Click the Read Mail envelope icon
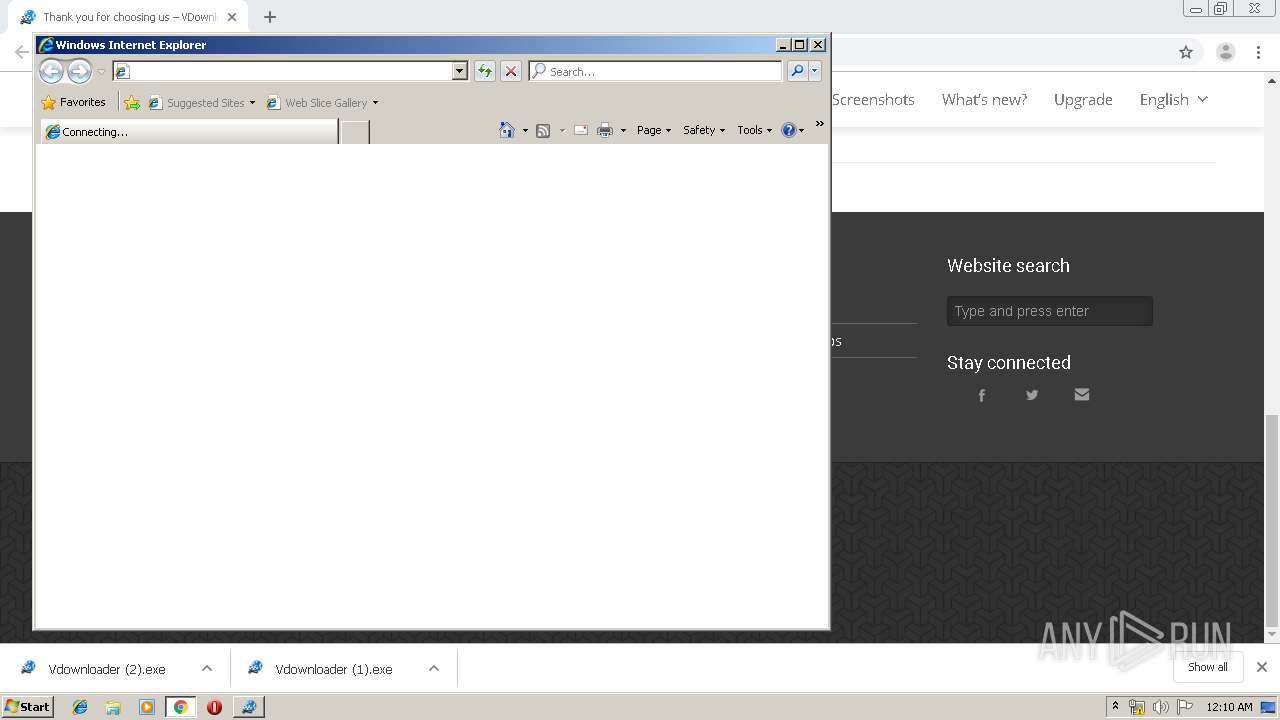The image size is (1280, 720). tap(581, 130)
